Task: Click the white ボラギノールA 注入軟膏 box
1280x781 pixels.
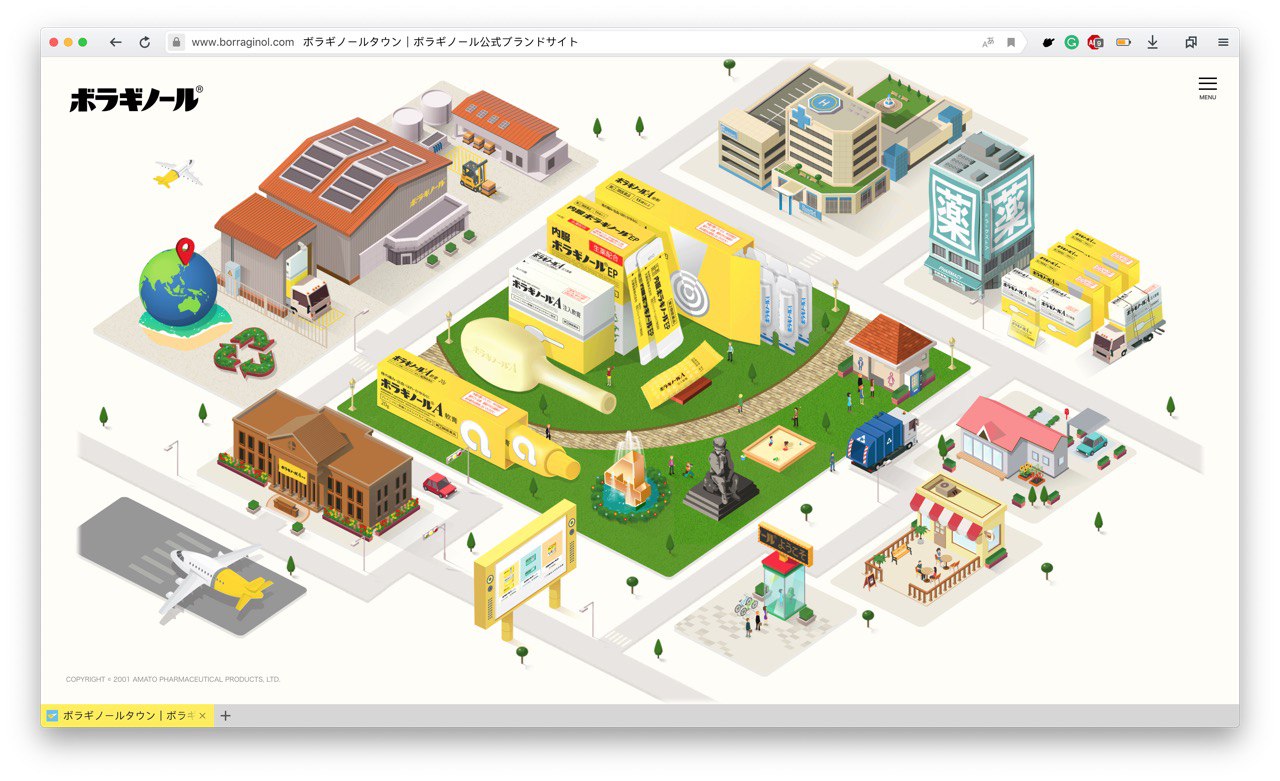Action: pos(560,297)
